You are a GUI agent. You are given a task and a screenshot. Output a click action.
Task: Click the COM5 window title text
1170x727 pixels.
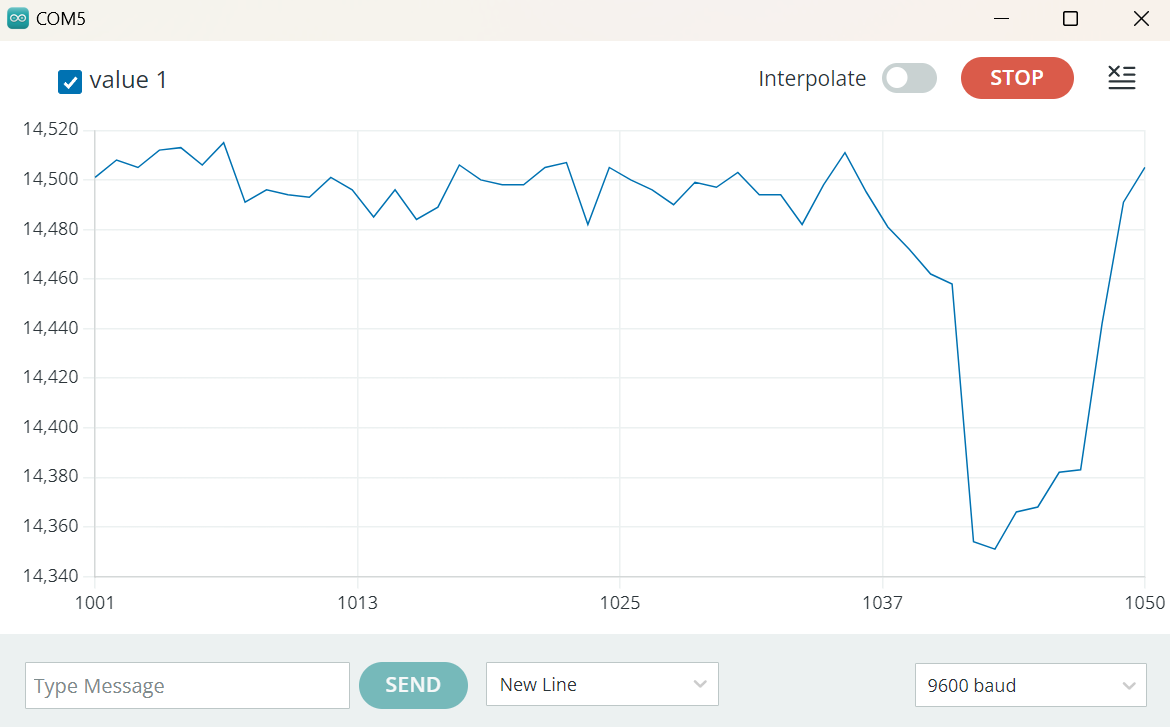click(x=61, y=19)
